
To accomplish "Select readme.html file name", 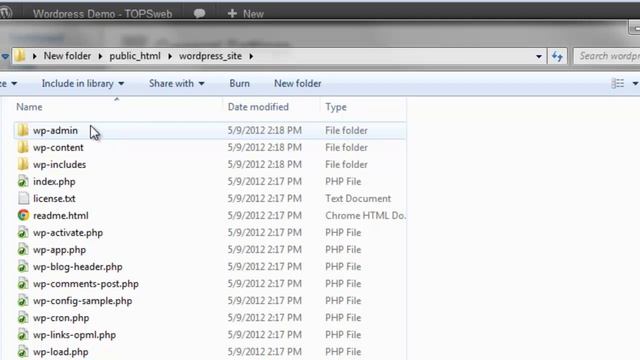I will pyautogui.click(x=61, y=216).
